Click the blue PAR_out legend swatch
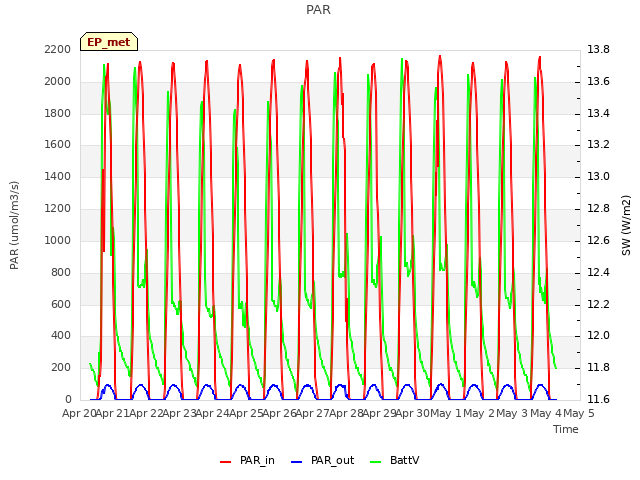Screen dimensions: 640x480 pyautogui.click(x=296, y=462)
